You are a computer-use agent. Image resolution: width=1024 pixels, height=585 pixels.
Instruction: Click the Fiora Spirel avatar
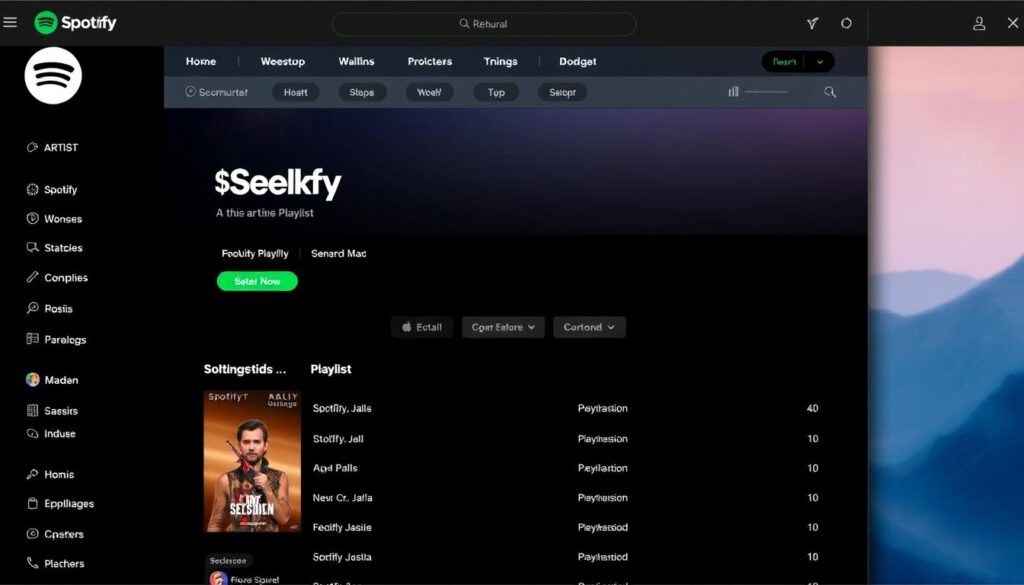coord(218,578)
